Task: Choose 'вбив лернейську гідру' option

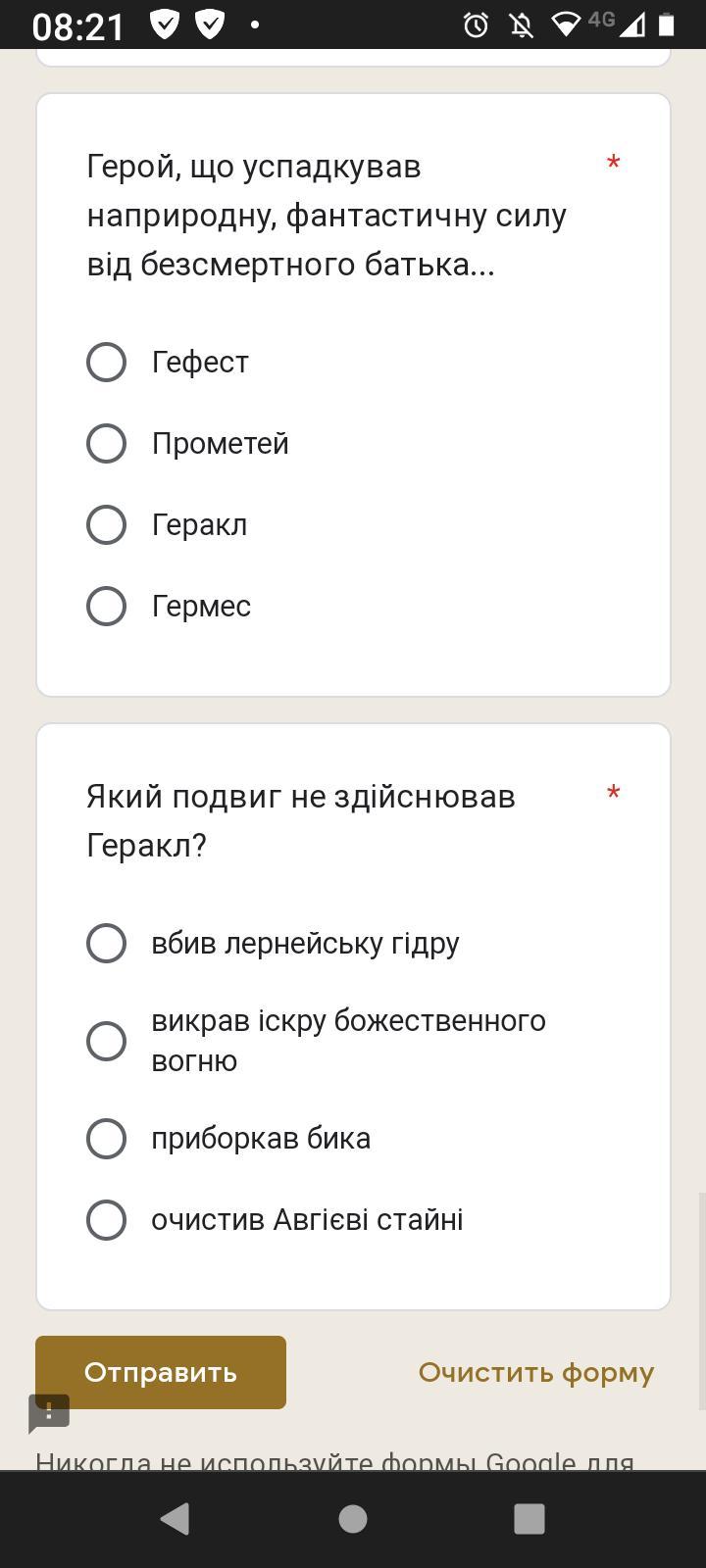Action: pyautogui.click(x=106, y=944)
